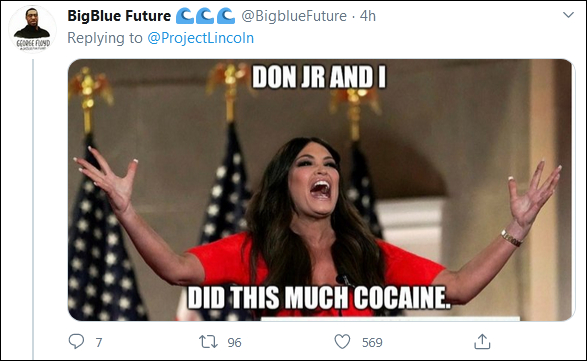Retweet using the retweet arrows icon
Image resolution: width=587 pixels, height=361 pixels.
coord(208,342)
